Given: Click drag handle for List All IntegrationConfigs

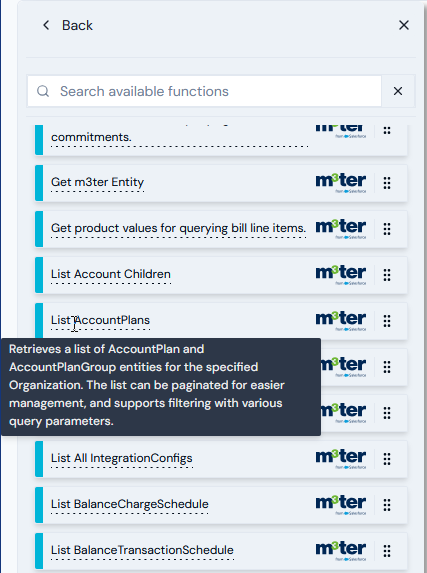Looking at the screenshot, I should click(387, 459).
